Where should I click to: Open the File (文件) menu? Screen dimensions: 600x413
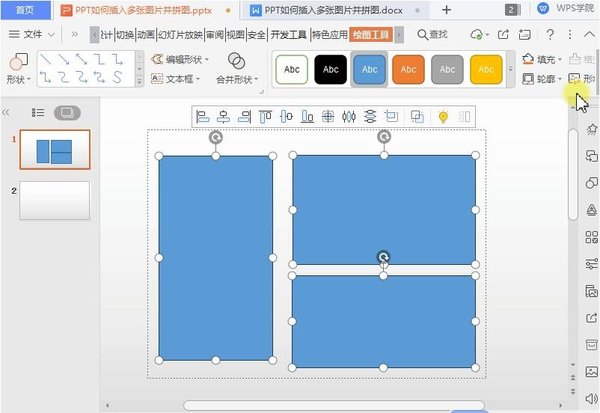[x=37, y=34]
